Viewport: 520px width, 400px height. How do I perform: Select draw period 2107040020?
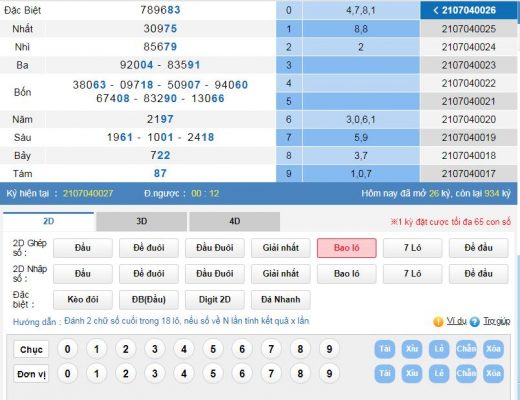click(x=468, y=119)
